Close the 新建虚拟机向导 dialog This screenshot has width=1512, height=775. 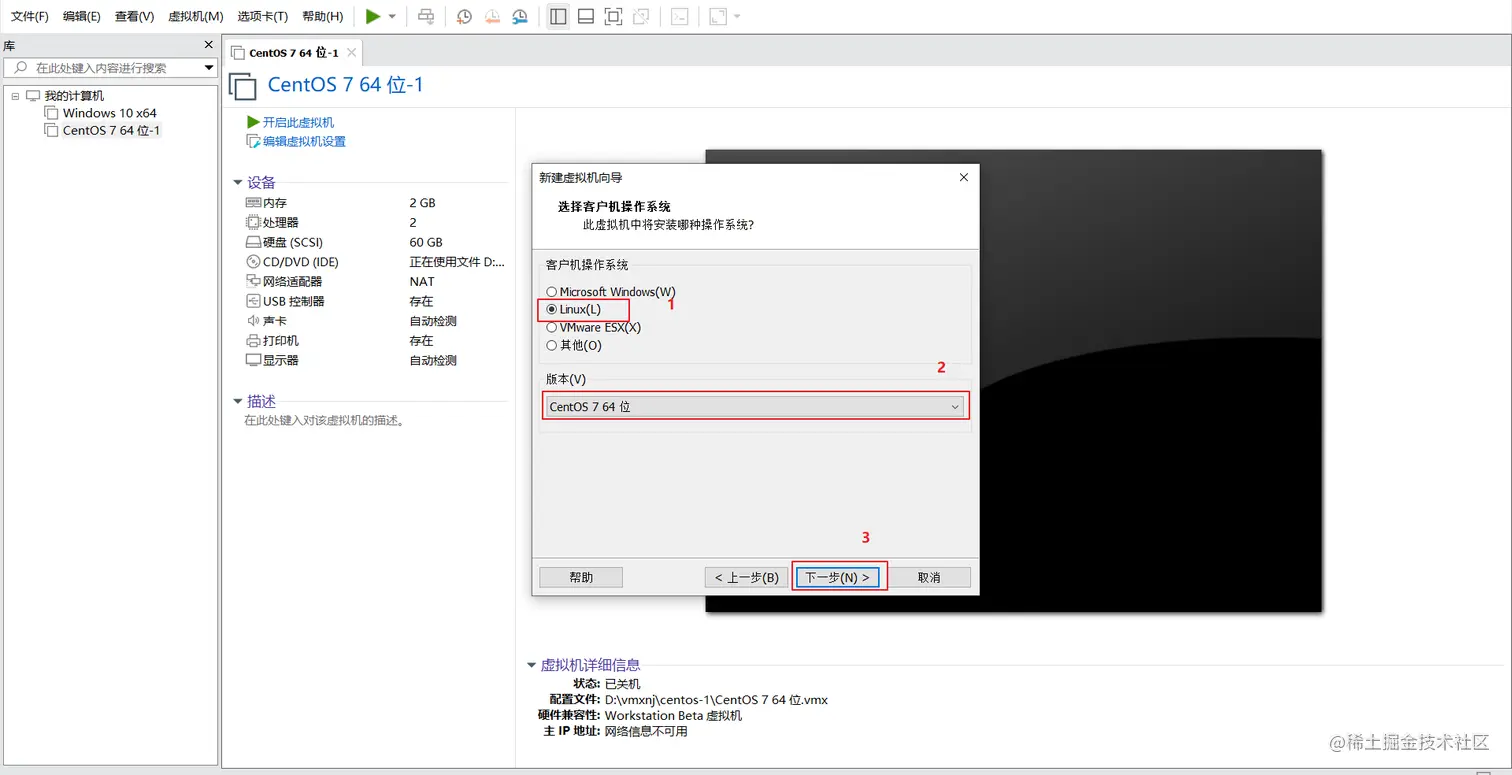[964, 177]
